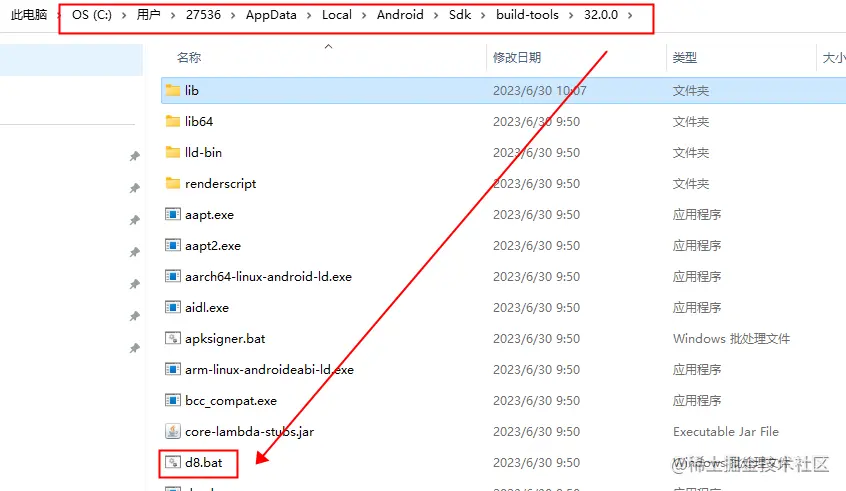The image size is (846, 491).
Task: Select file name core-lambda-stubs.jar
Action: [249, 432]
